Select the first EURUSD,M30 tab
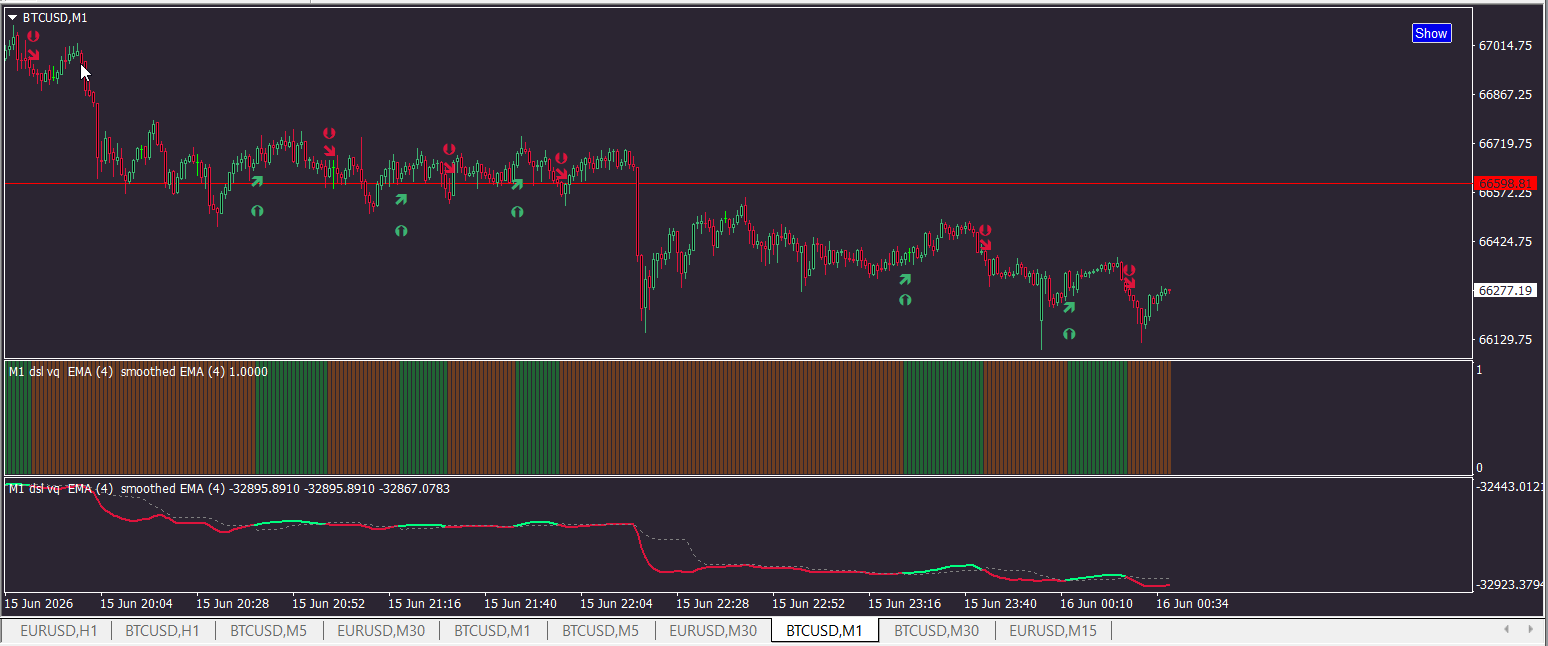The height and width of the screenshot is (646, 1548). coord(381,631)
